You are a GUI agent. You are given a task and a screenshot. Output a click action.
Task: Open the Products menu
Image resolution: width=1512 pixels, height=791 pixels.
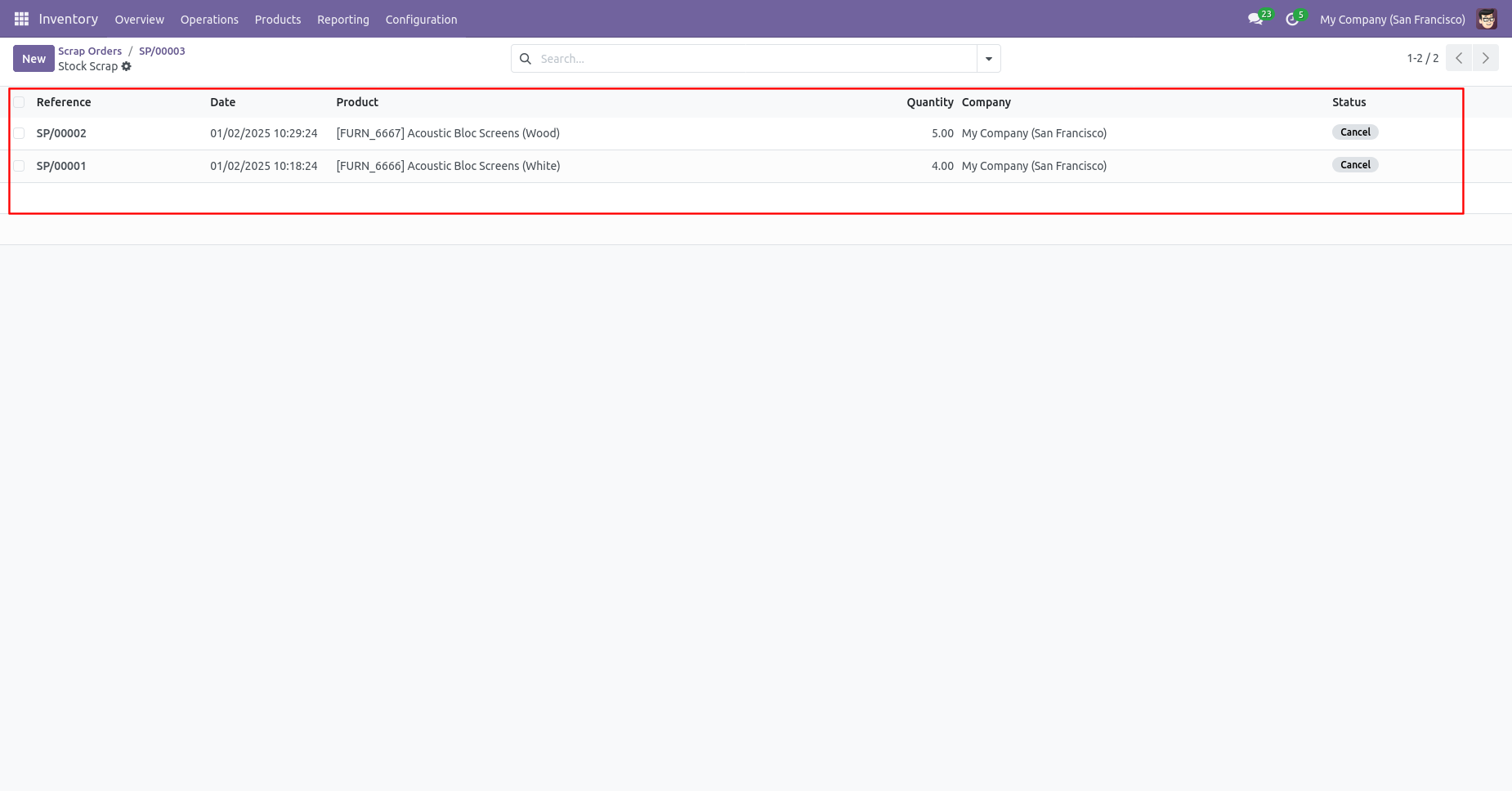278,19
